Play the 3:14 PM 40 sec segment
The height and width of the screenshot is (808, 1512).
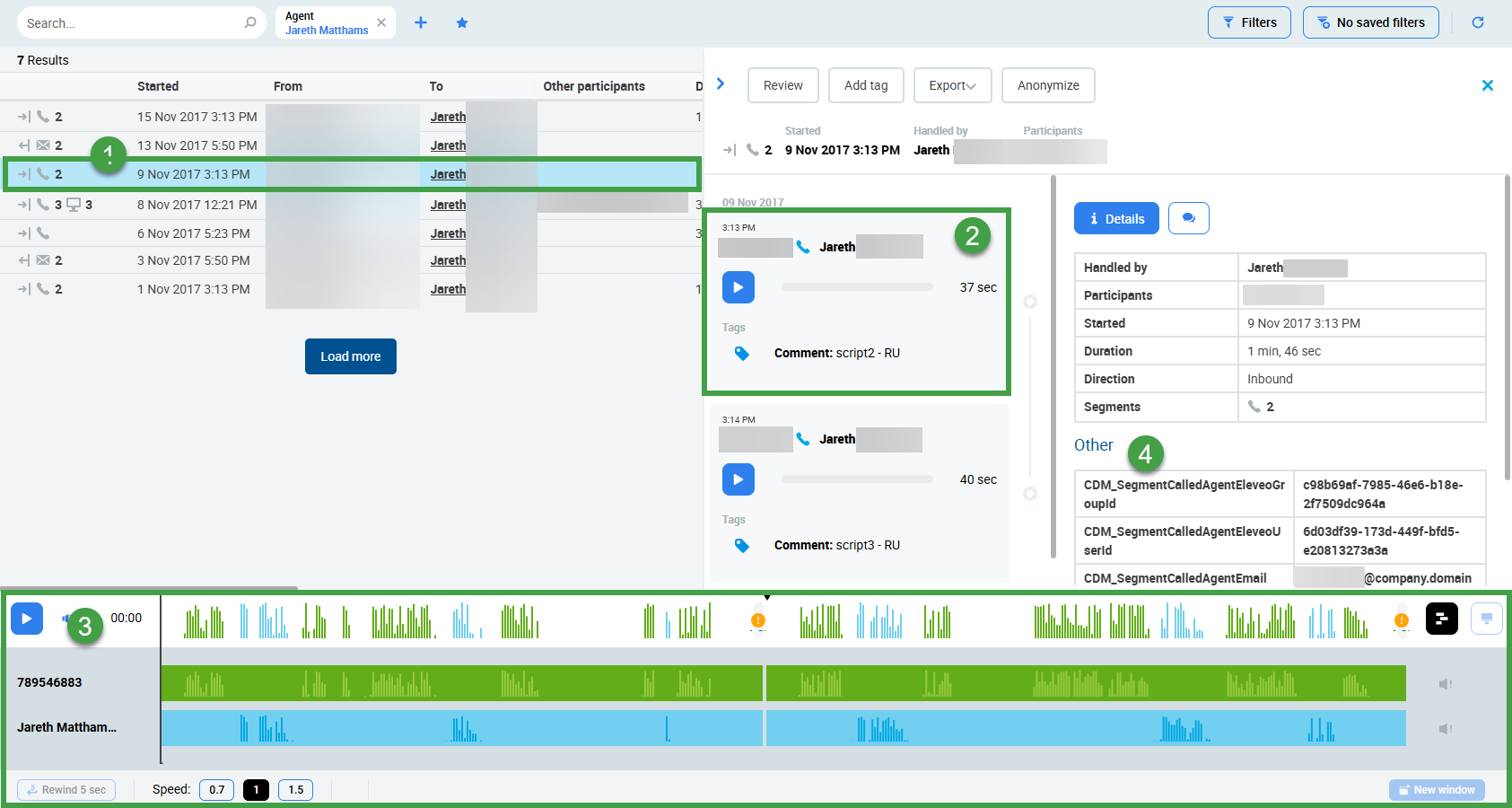tap(738, 479)
